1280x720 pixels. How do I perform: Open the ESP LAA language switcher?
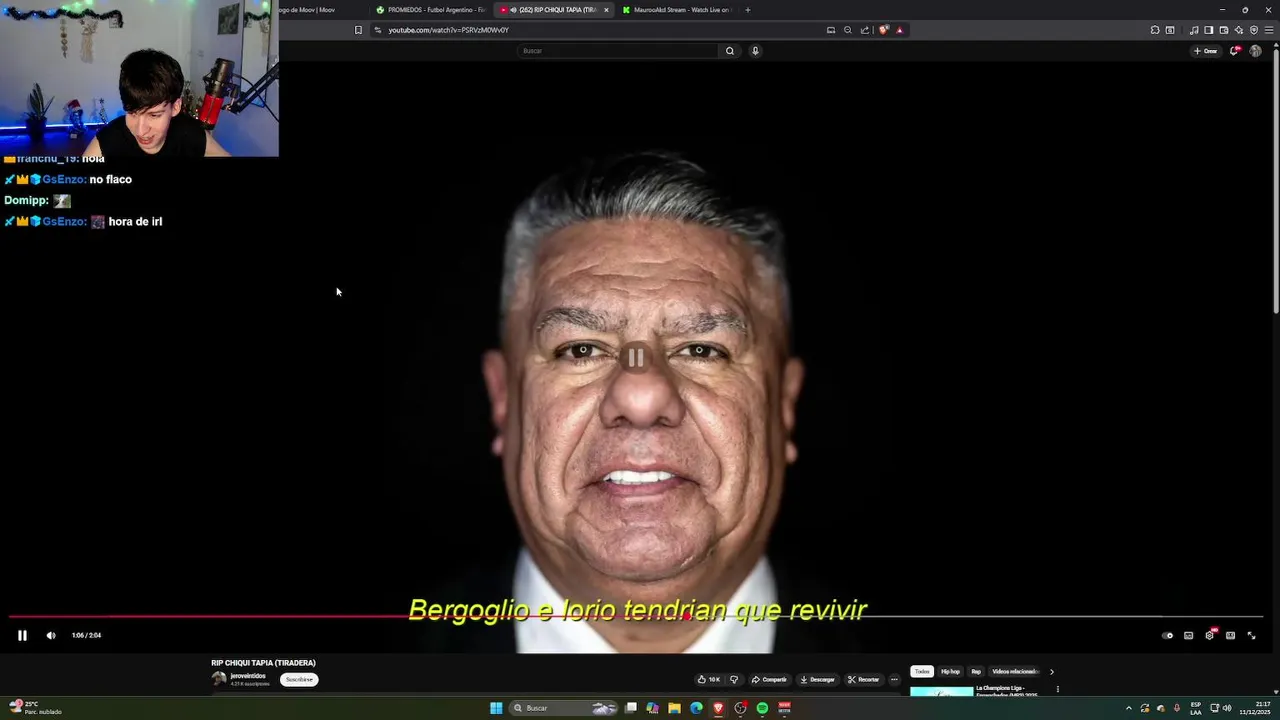tap(1196, 708)
